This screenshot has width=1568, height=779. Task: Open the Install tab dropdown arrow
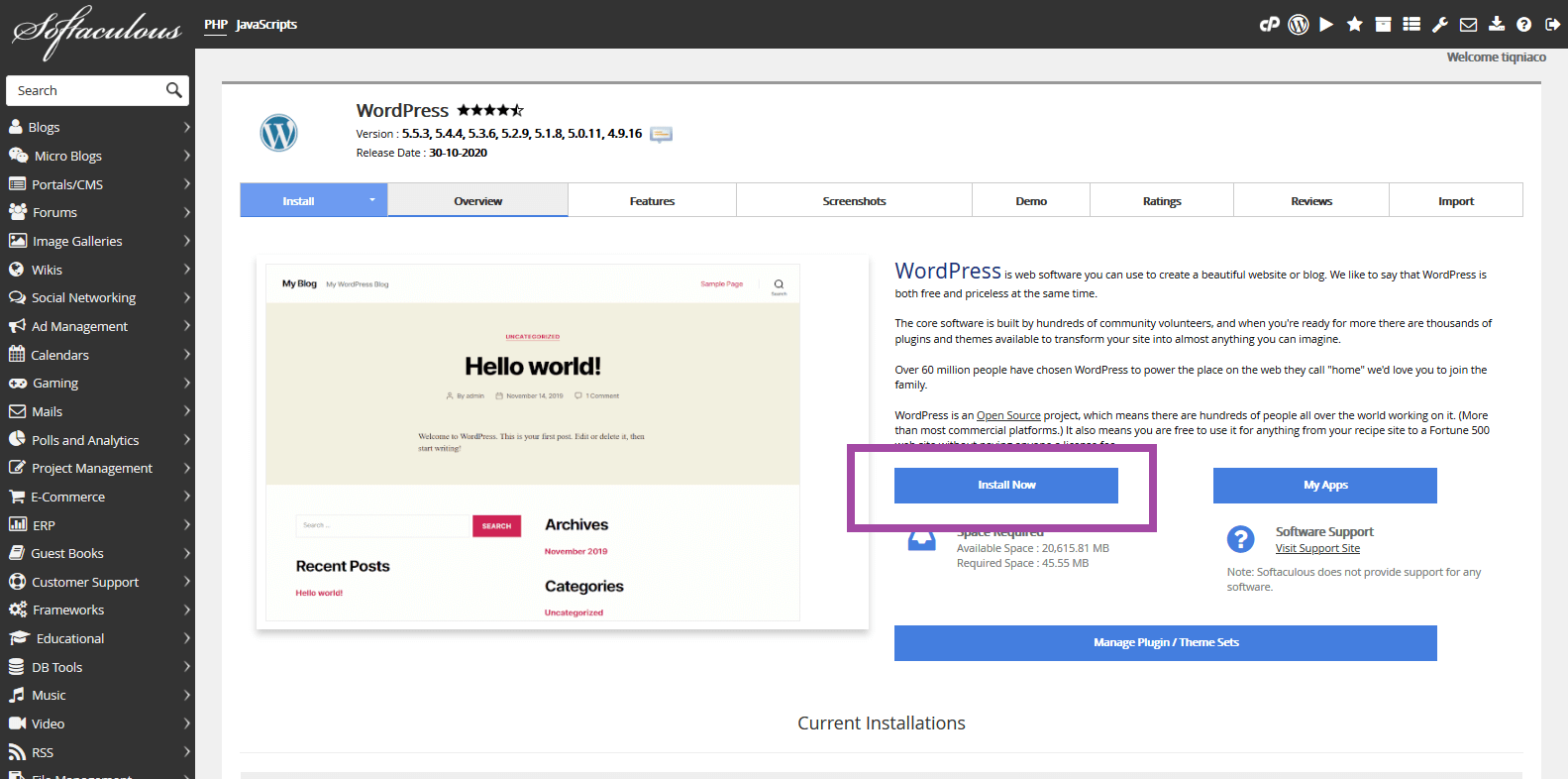[372, 200]
